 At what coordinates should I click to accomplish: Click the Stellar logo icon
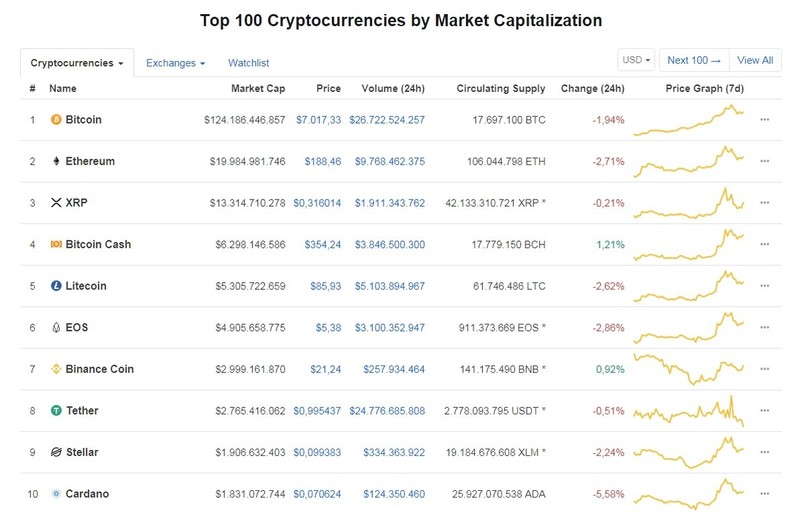(x=56, y=452)
